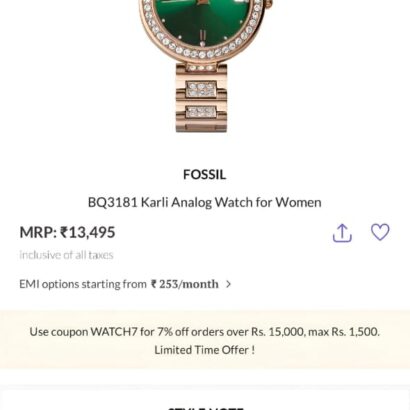
Task: Tap the rupee symbol in the EMI amount
Action: (x=154, y=284)
